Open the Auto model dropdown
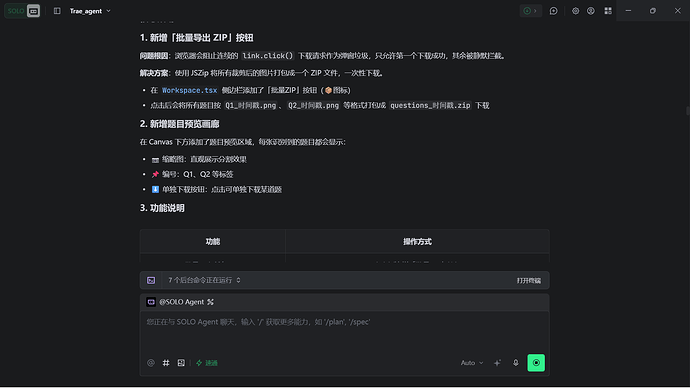The width and height of the screenshot is (690, 388). coord(472,363)
